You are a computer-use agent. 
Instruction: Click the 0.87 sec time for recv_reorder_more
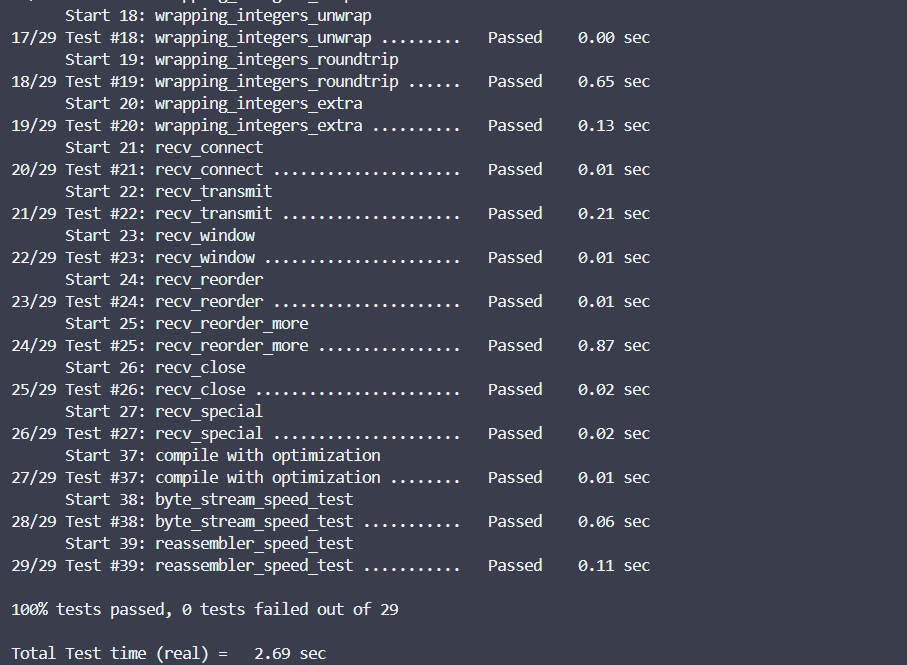click(614, 345)
